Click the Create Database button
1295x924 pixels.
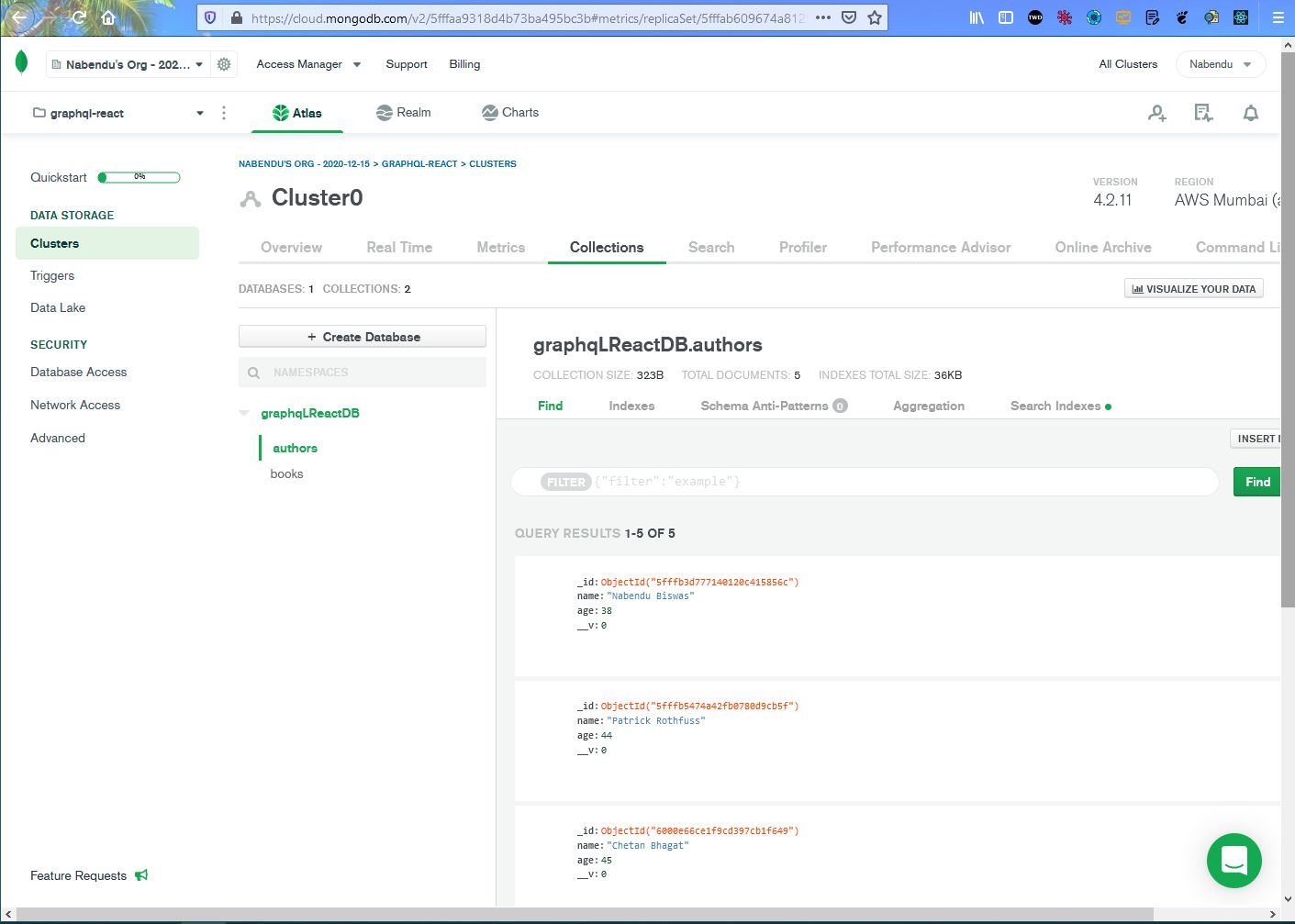(x=363, y=337)
